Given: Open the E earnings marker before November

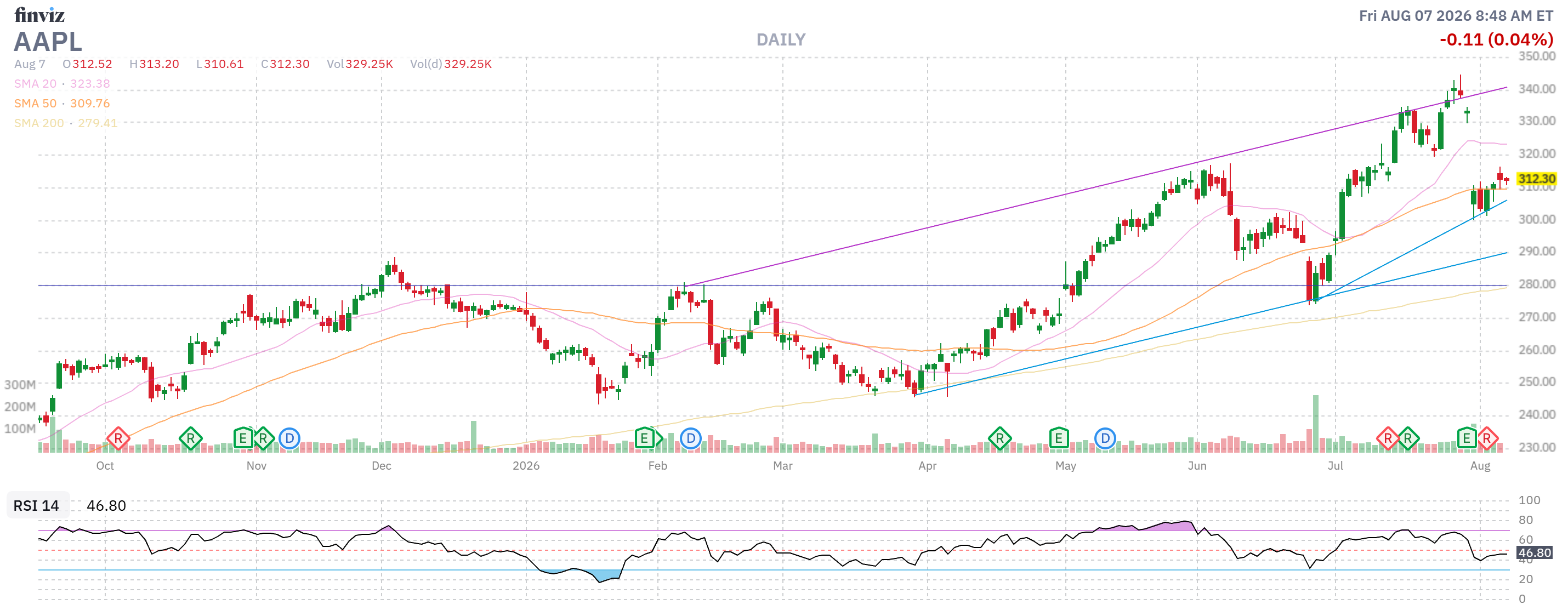Looking at the screenshot, I should coord(243,438).
